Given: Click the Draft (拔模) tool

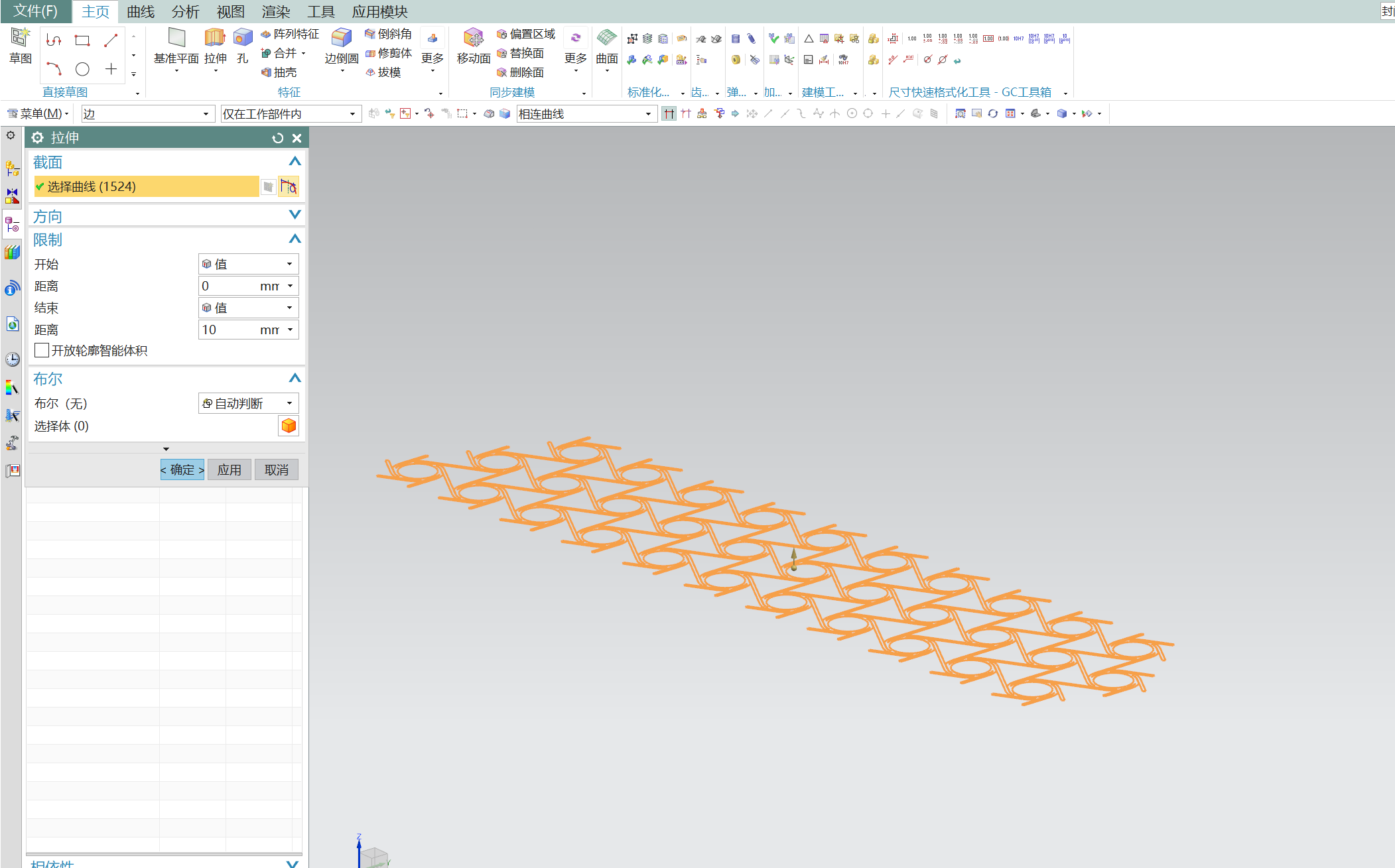Looking at the screenshot, I should [383, 72].
